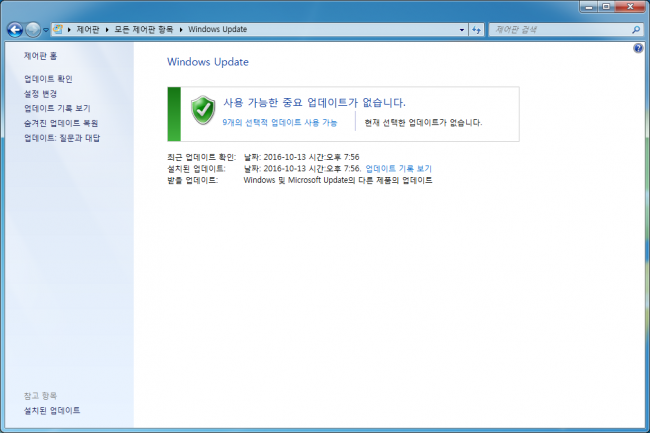Open 업데이트 기록 보기 link next to 7:56

click(398, 169)
